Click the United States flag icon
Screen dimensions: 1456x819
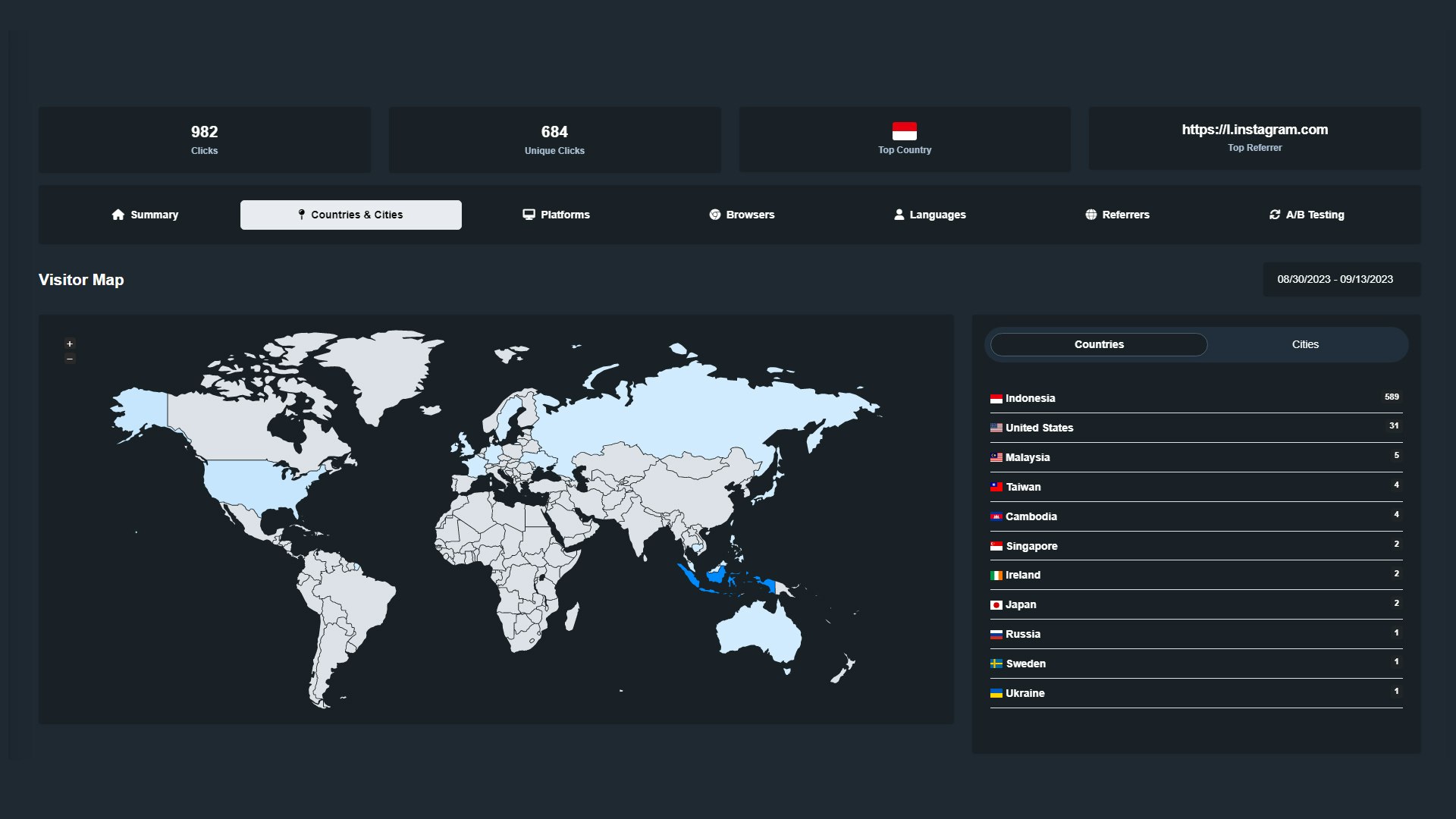996,428
